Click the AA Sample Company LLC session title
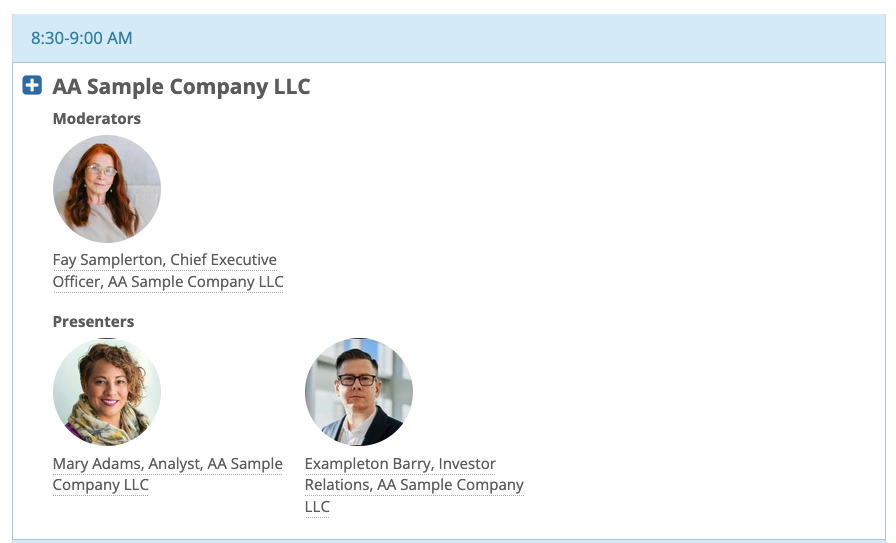 click(x=181, y=87)
